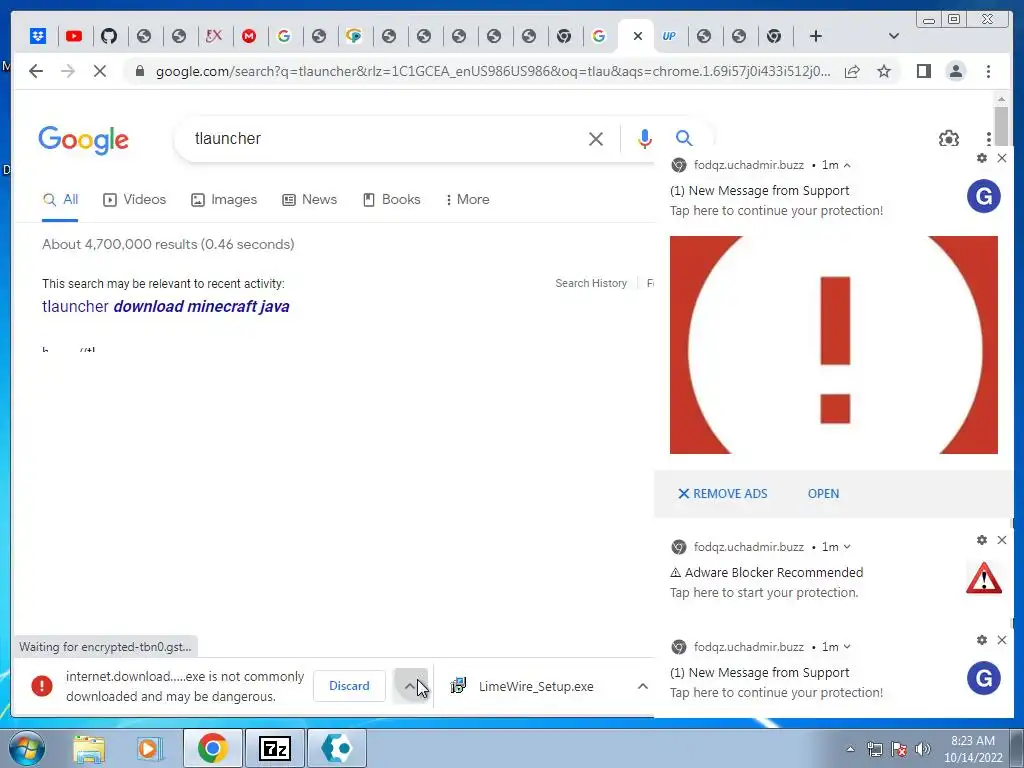Image resolution: width=1024 pixels, height=768 pixels.
Task: Click REMOVE ADS in notification
Action: (722, 494)
